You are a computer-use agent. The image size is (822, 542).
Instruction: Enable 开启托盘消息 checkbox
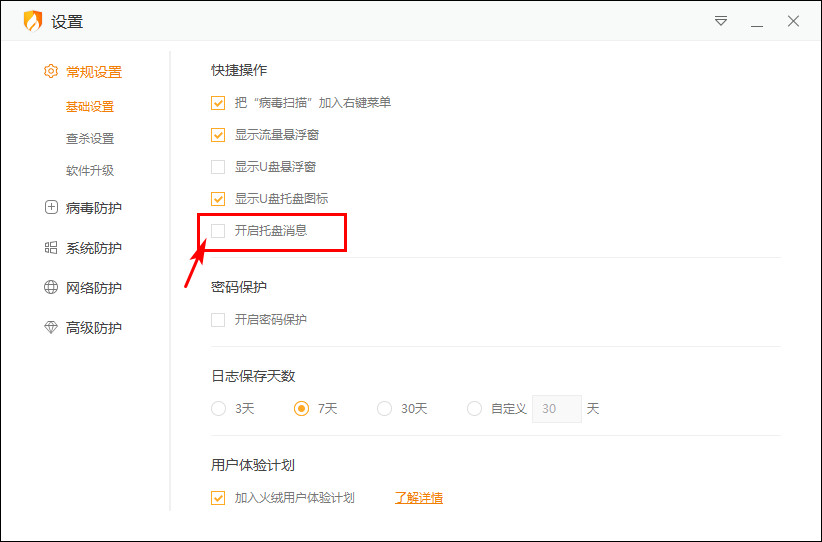[218, 231]
